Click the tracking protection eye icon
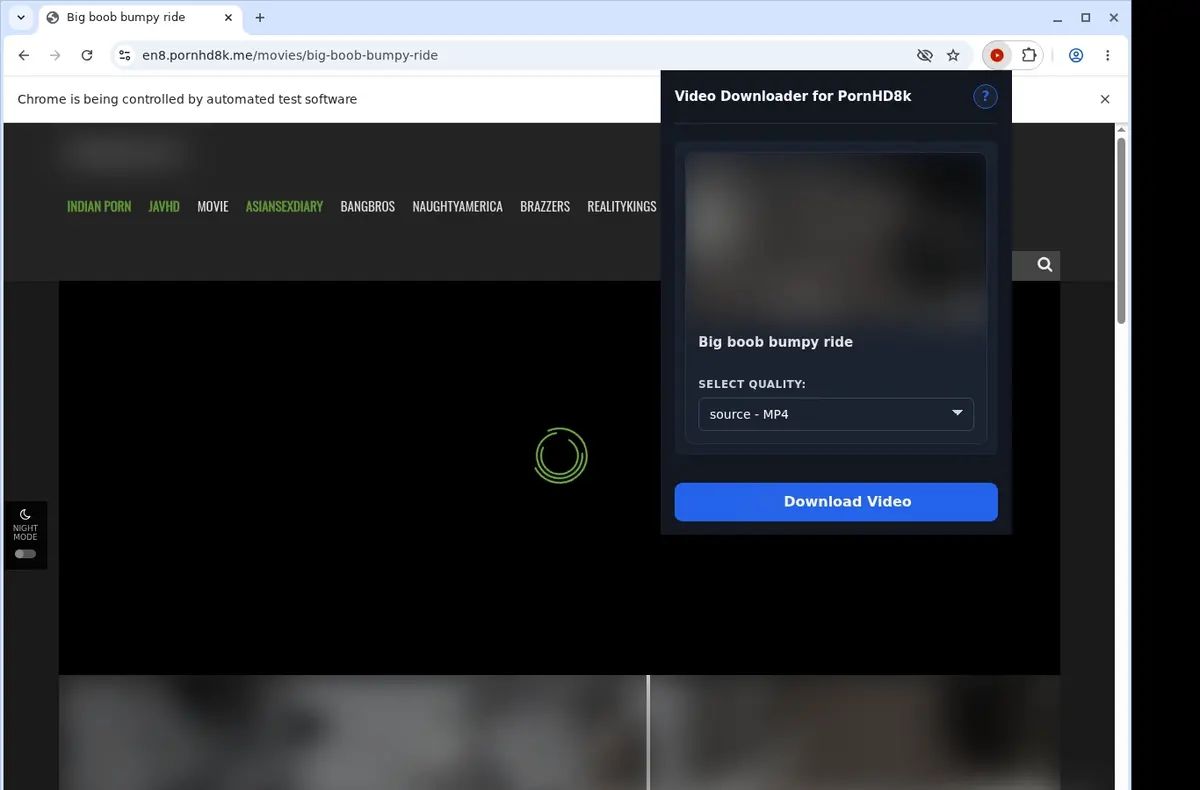The width and height of the screenshot is (1200, 790). pyautogui.click(x=925, y=56)
